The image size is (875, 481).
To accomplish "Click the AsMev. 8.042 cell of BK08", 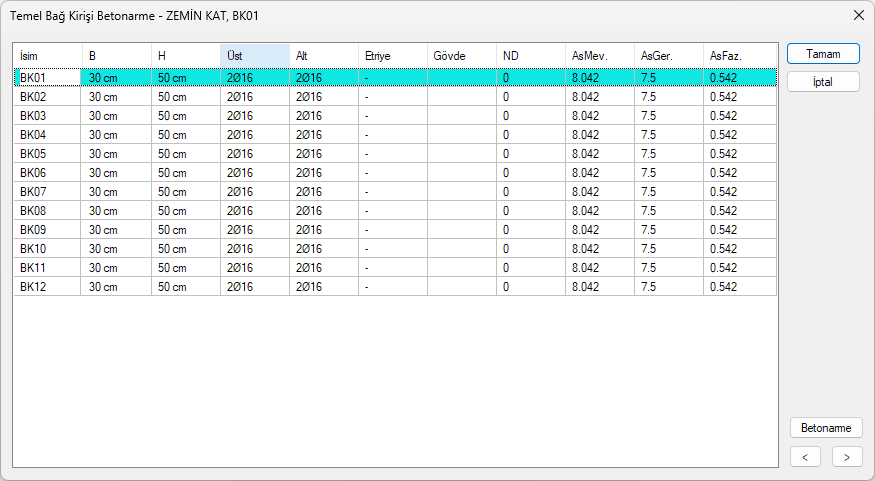I will pos(600,210).
